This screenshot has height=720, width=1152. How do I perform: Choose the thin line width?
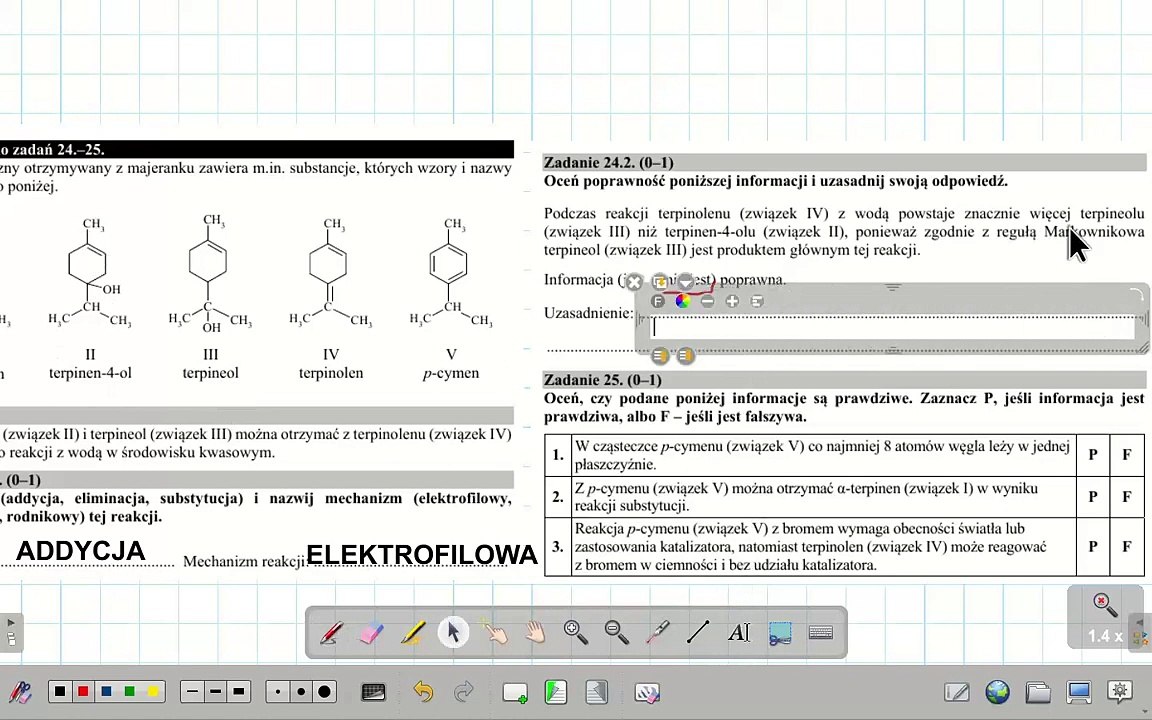(192, 692)
